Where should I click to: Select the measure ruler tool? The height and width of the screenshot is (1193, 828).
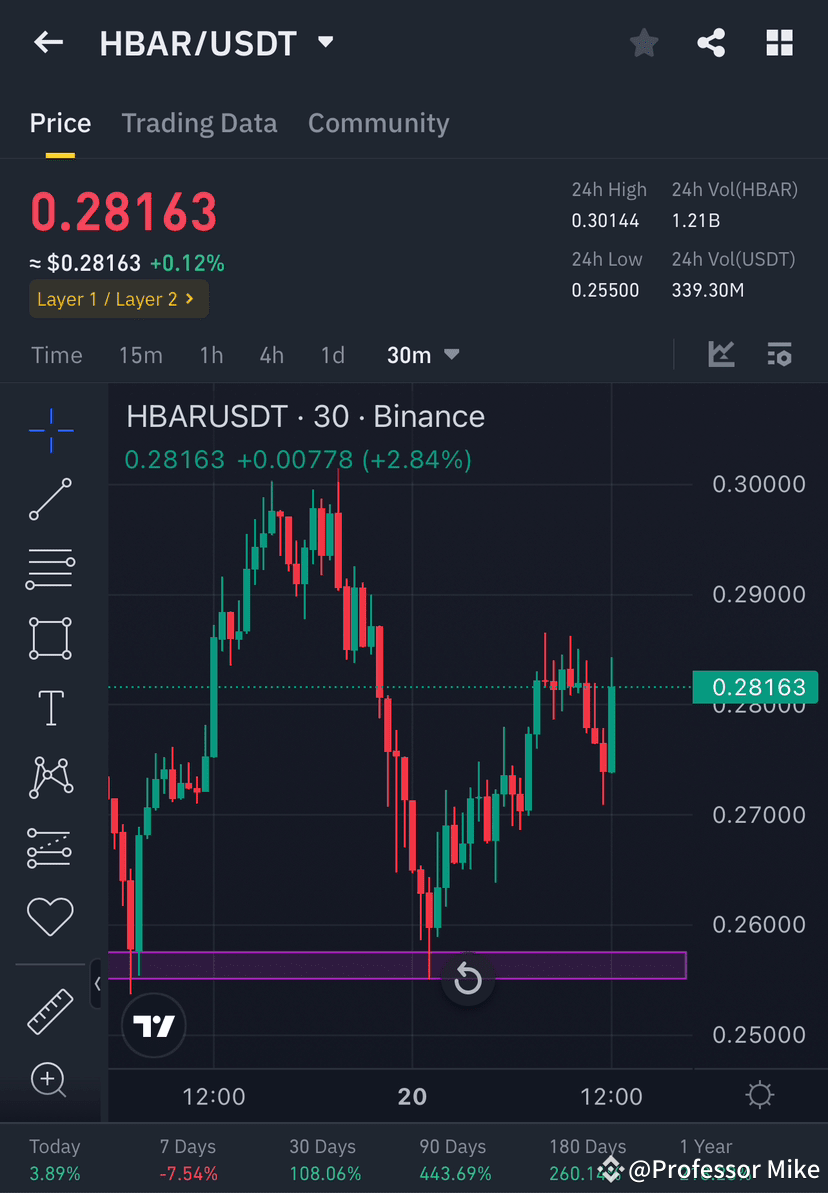50,1011
